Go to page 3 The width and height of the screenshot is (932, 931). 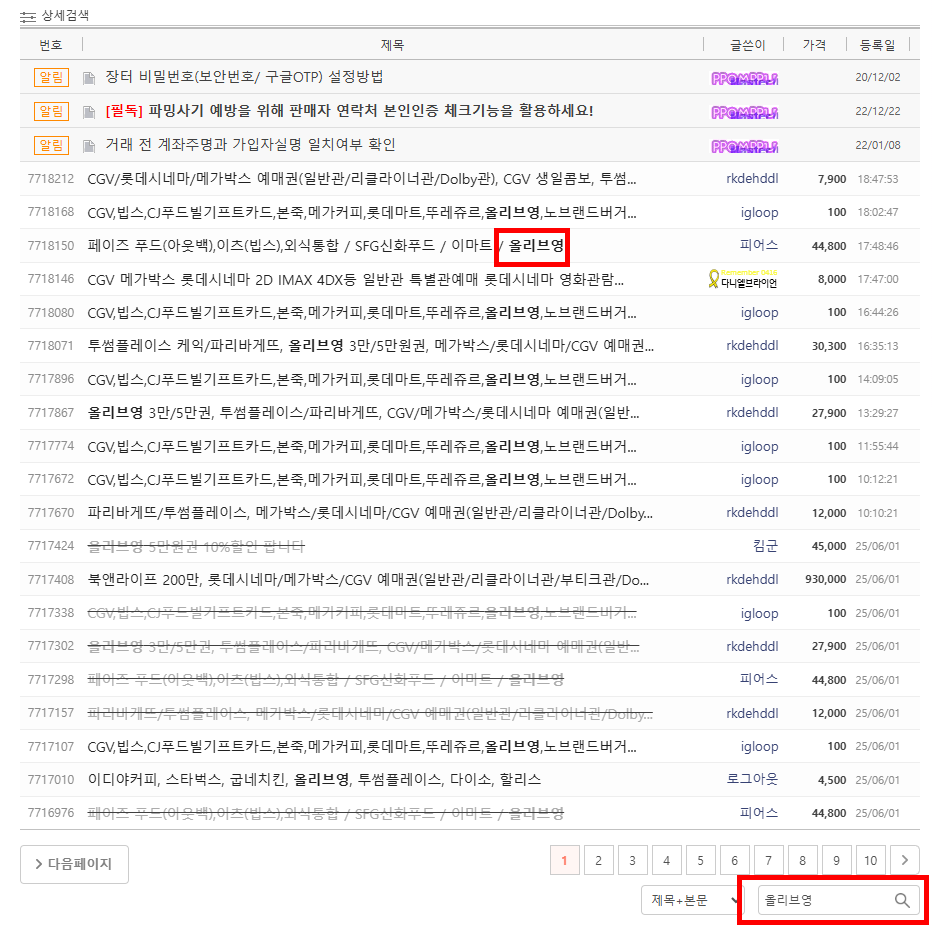tap(632, 860)
